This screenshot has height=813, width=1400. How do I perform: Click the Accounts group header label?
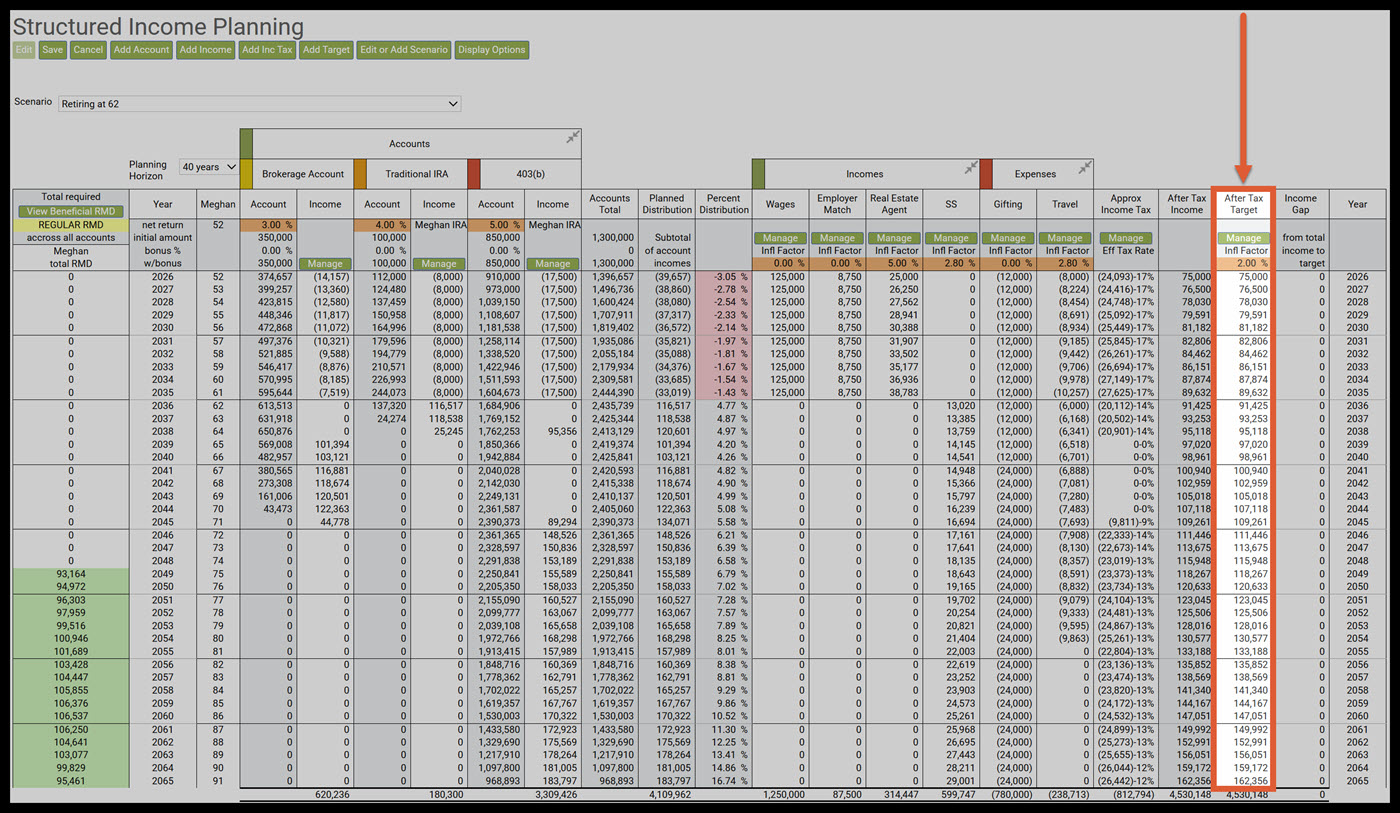click(x=410, y=144)
